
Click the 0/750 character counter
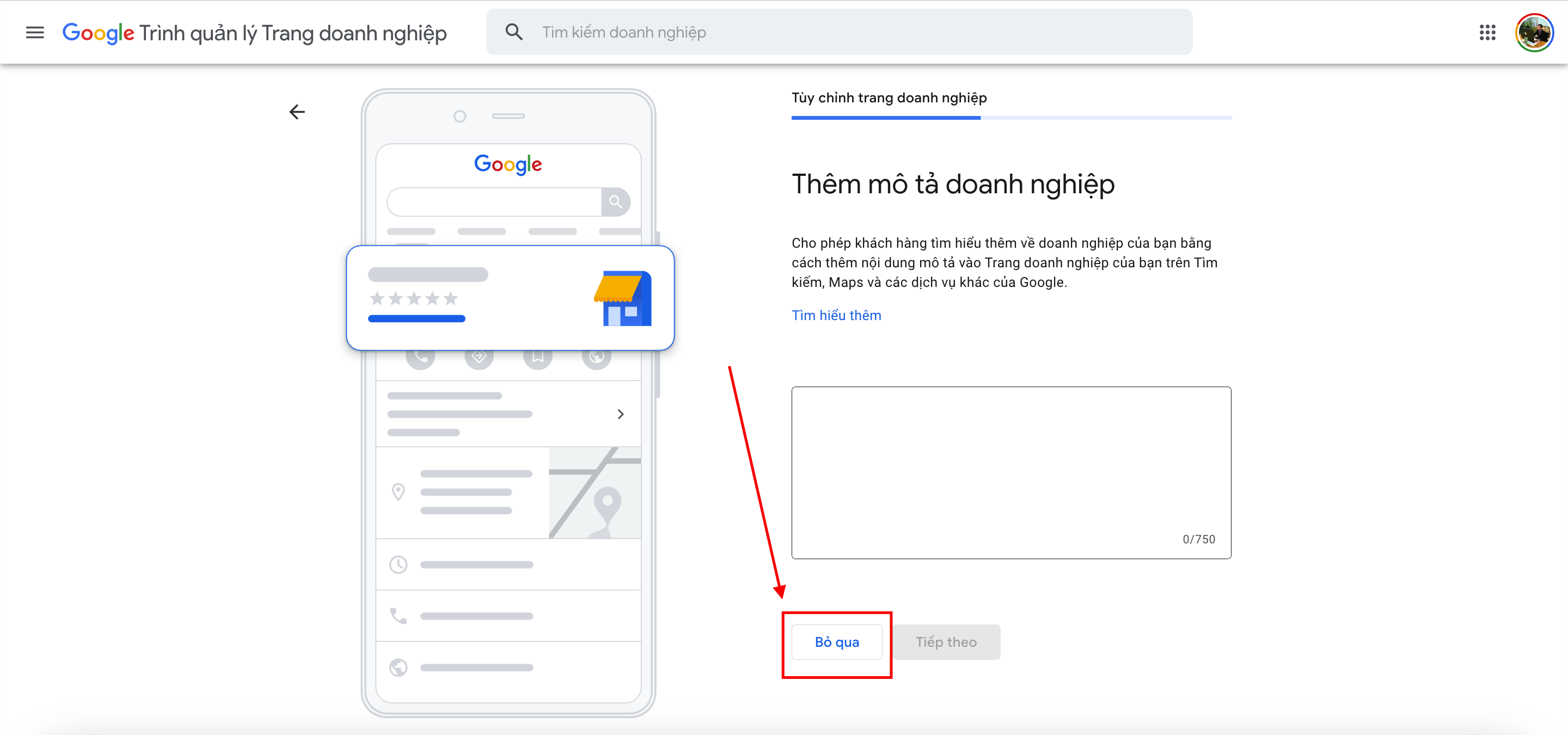point(1198,539)
